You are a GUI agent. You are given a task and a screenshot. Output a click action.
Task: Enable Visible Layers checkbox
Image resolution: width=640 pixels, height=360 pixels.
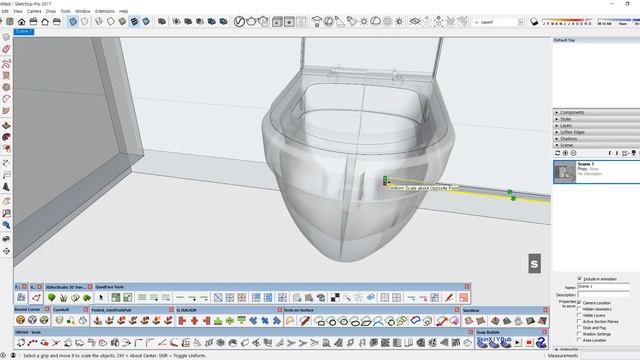coord(579,315)
